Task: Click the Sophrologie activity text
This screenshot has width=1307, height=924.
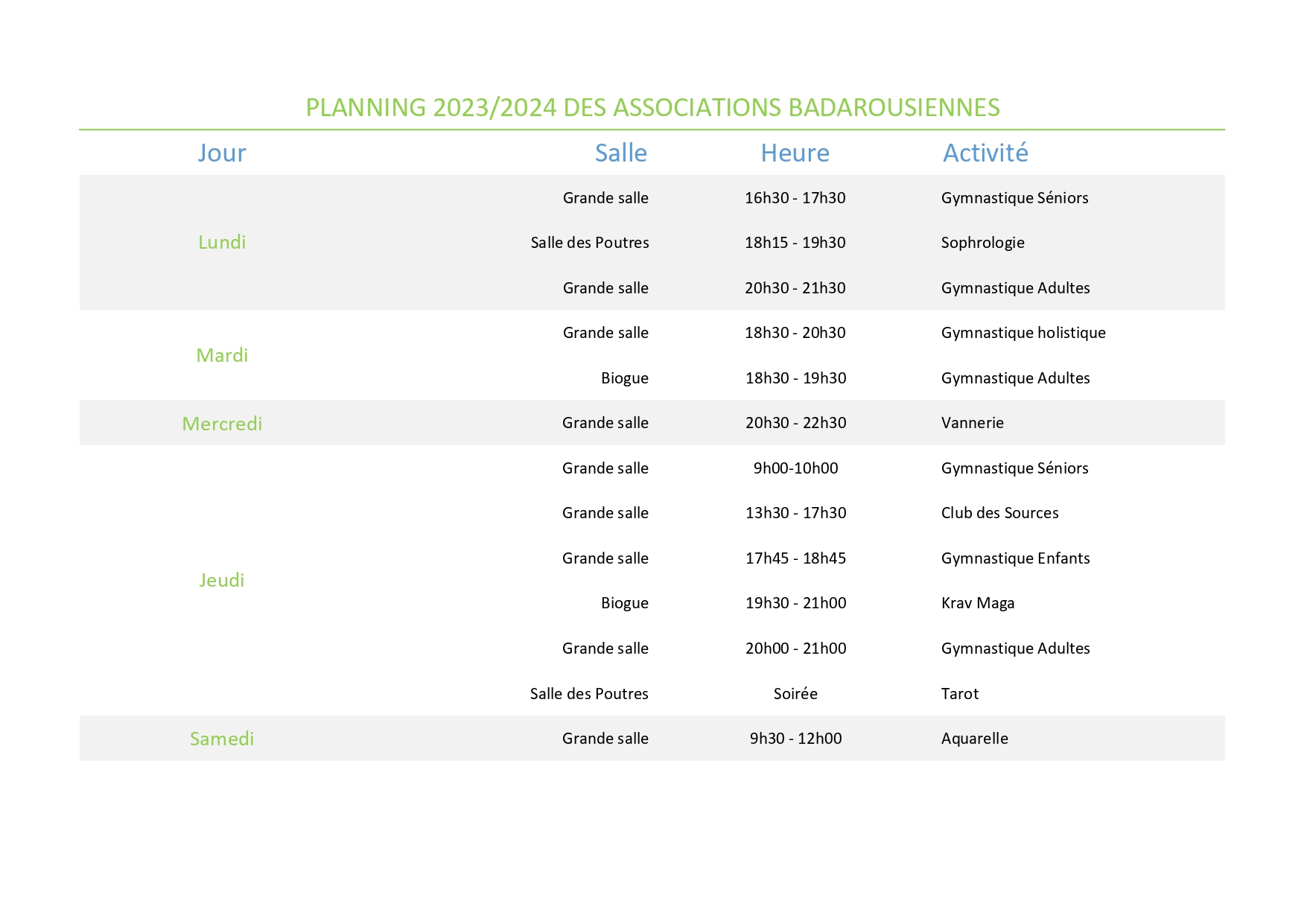Action: click(982, 243)
